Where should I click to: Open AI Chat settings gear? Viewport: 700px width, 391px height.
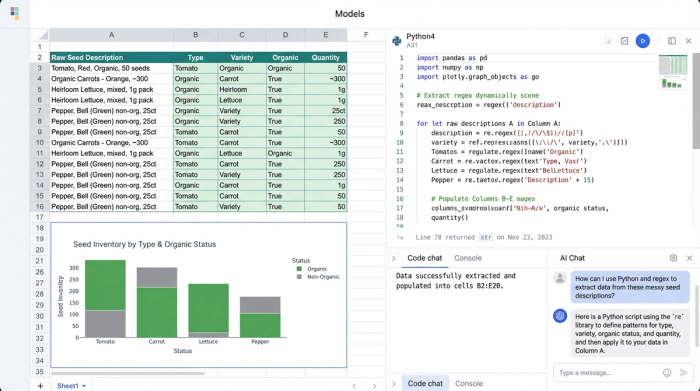(673, 258)
